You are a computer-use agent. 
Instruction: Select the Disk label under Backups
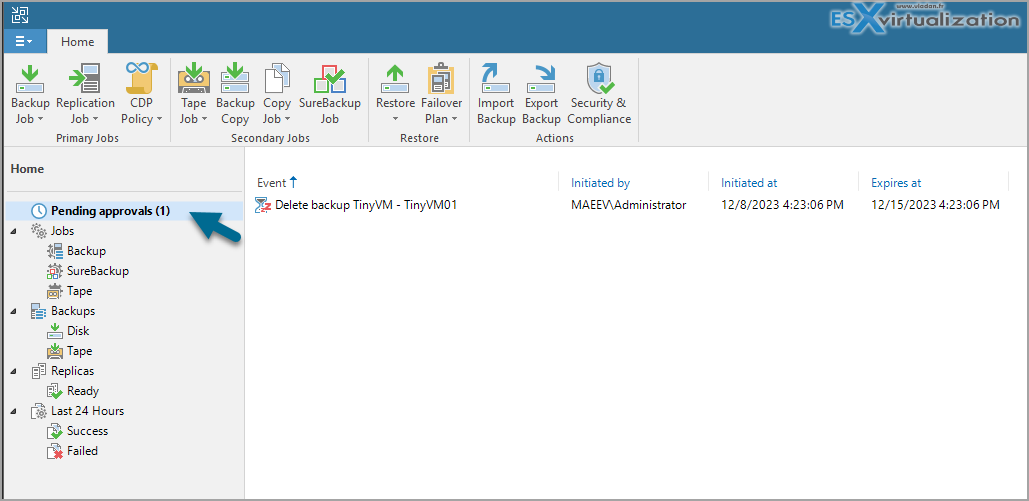point(78,331)
